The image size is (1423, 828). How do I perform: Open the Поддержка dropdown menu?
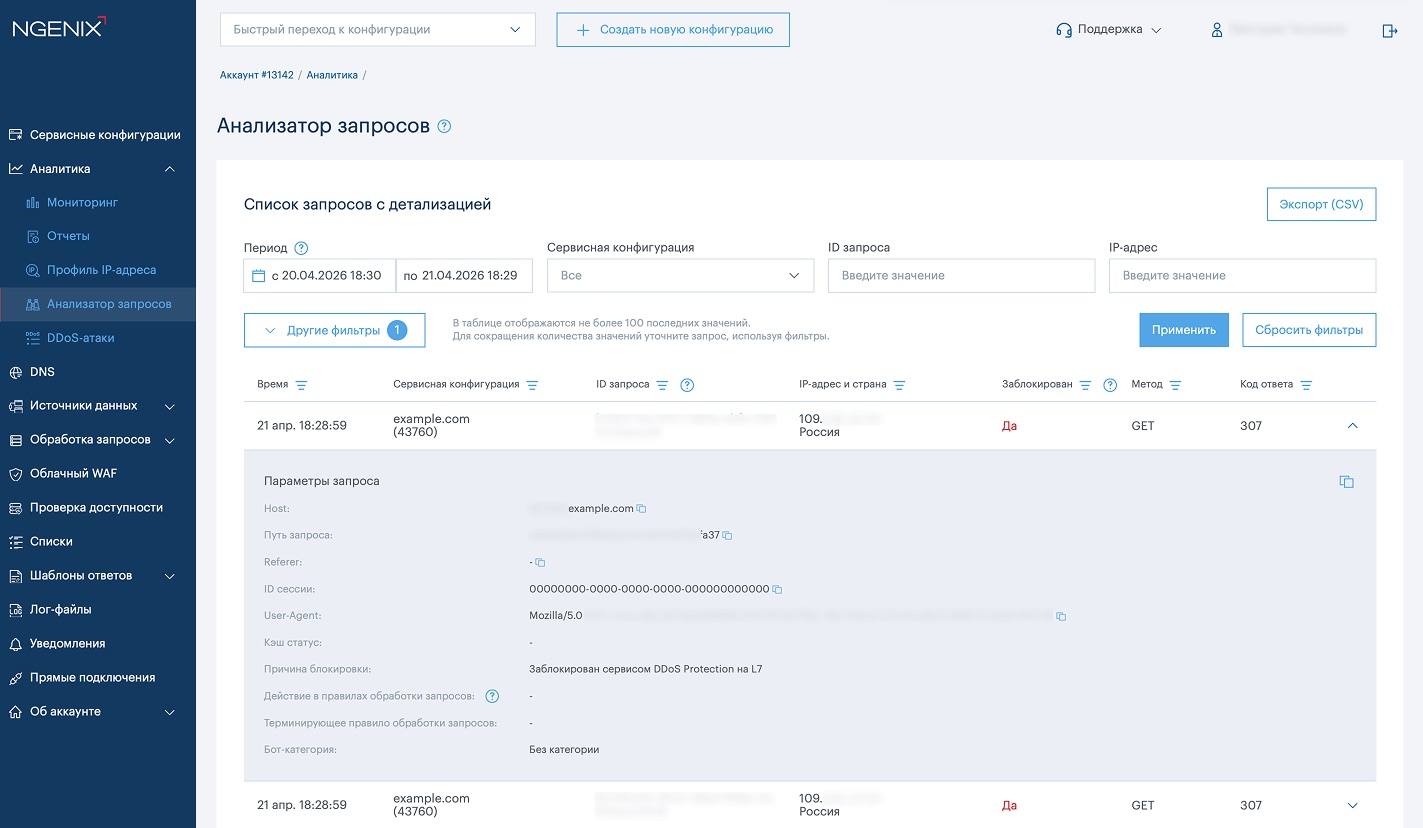point(1109,30)
